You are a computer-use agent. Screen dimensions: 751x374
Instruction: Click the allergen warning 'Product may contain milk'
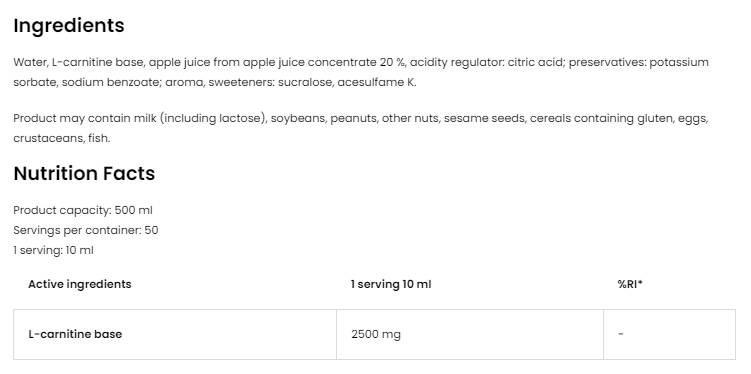[361, 128]
